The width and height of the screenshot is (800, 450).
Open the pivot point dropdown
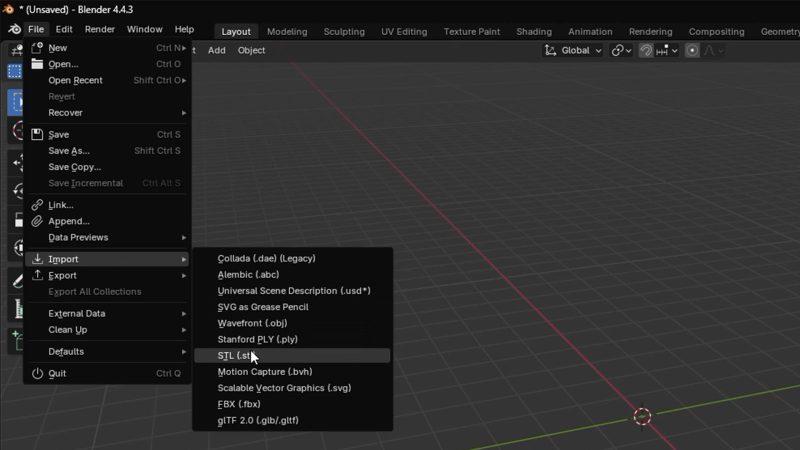621,50
